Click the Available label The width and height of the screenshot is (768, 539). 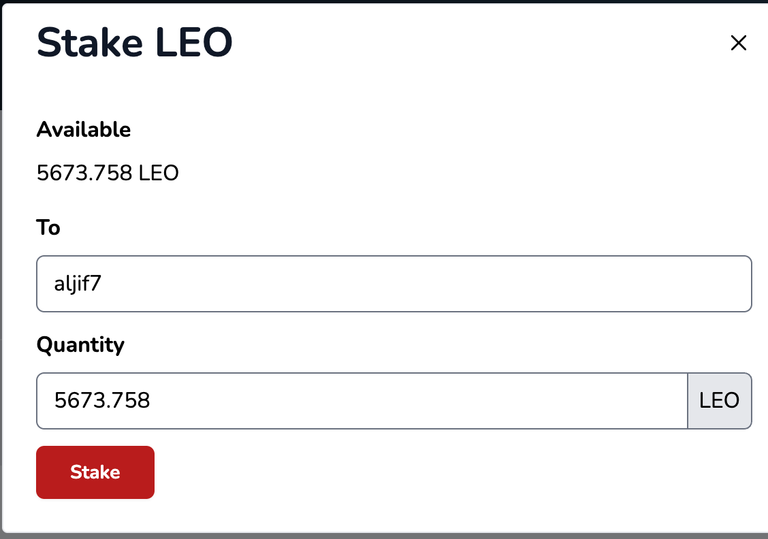tap(84, 130)
